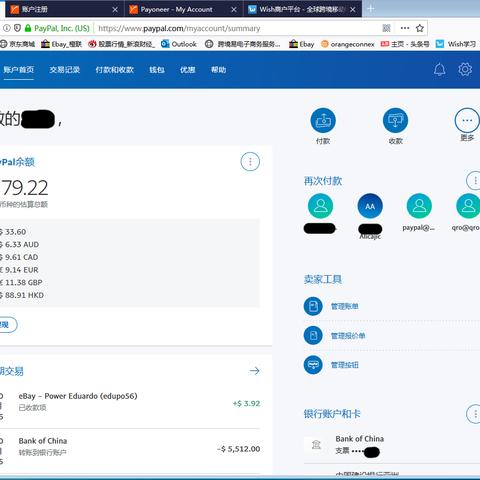Select the first redacted contact avatar
The height and width of the screenshot is (480, 480).
320,206
